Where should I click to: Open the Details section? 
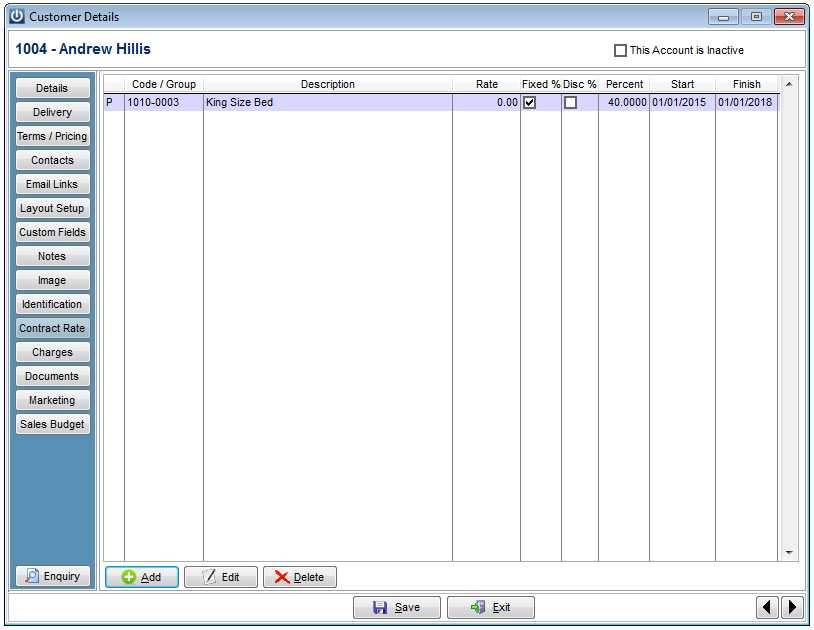pos(52,88)
